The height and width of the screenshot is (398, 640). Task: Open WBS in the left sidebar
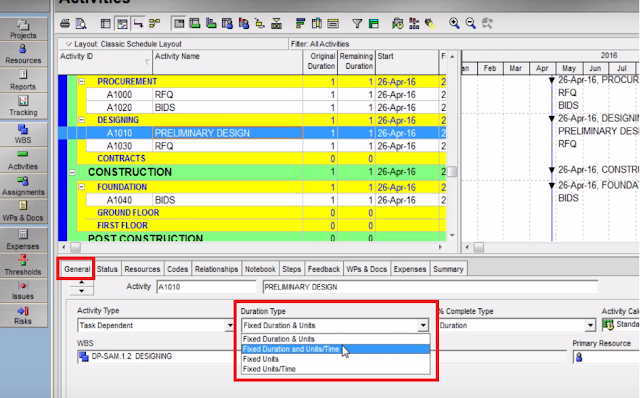pyautogui.click(x=23, y=134)
